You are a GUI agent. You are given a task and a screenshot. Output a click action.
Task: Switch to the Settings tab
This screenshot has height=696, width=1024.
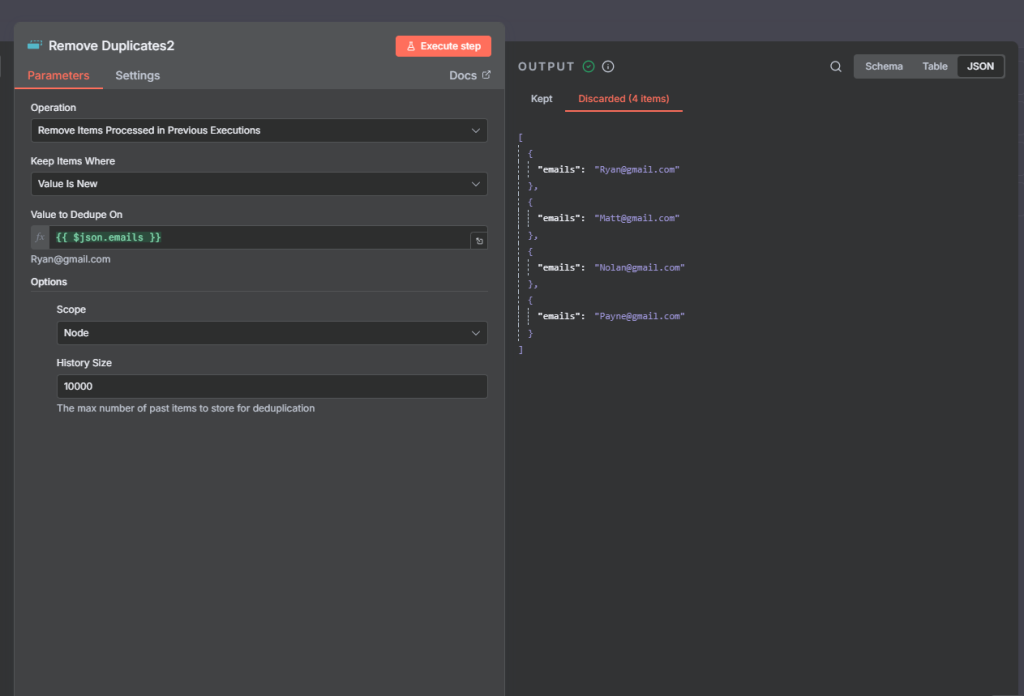click(137, 76)
